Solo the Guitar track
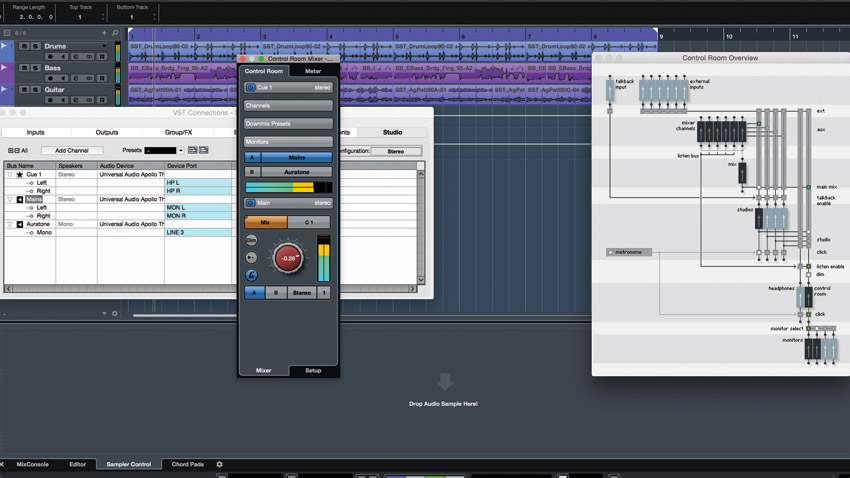The image size is (850, 478). (x=35, y=89)
